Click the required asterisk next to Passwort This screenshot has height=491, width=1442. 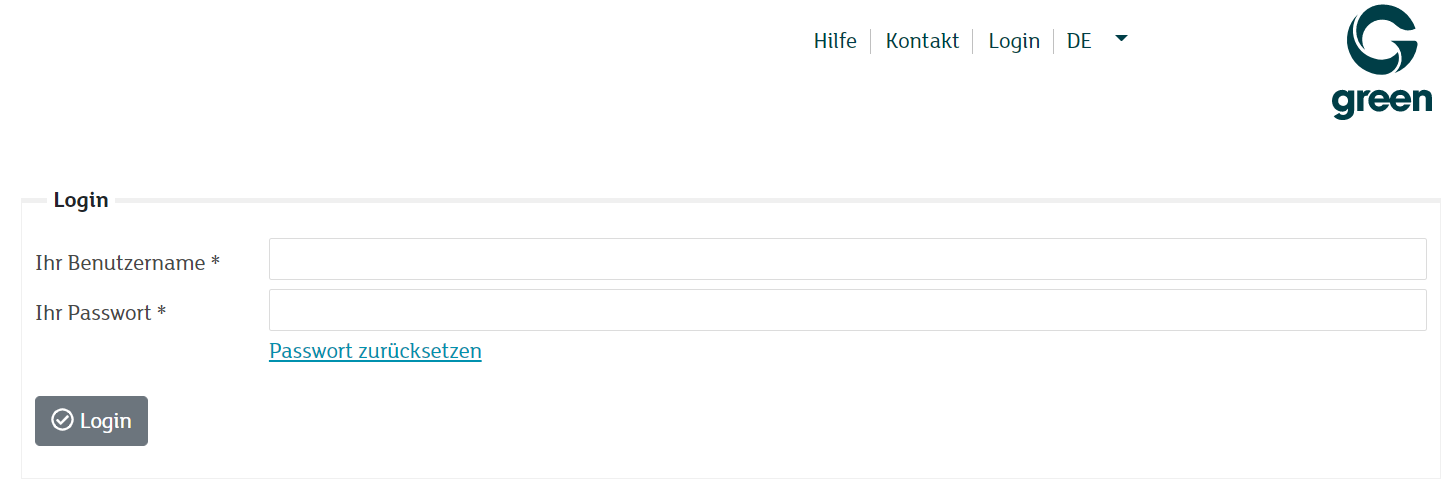[161, 313]
